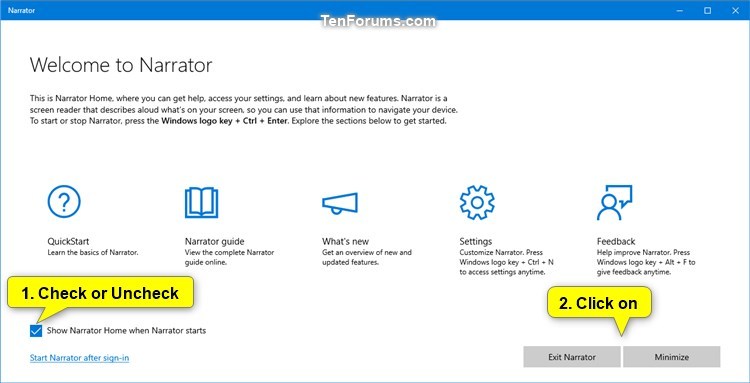
Task: Click the Feedback person icon
Action: tap(615, 203)
